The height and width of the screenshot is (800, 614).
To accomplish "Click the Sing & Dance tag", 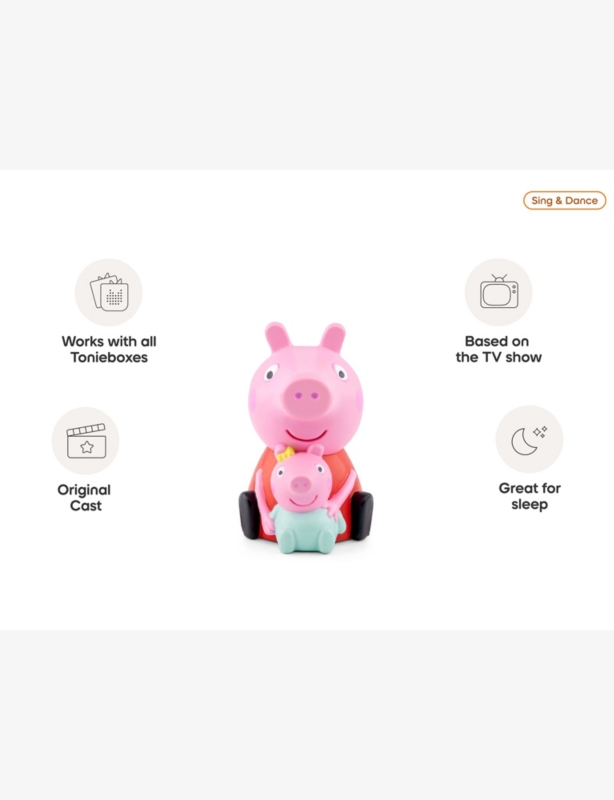I will 564,201.
